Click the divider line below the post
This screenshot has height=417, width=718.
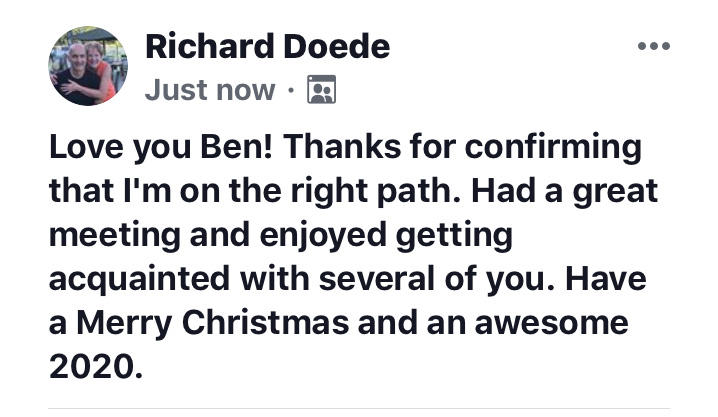pyautogui.click(x=359, y=408)
